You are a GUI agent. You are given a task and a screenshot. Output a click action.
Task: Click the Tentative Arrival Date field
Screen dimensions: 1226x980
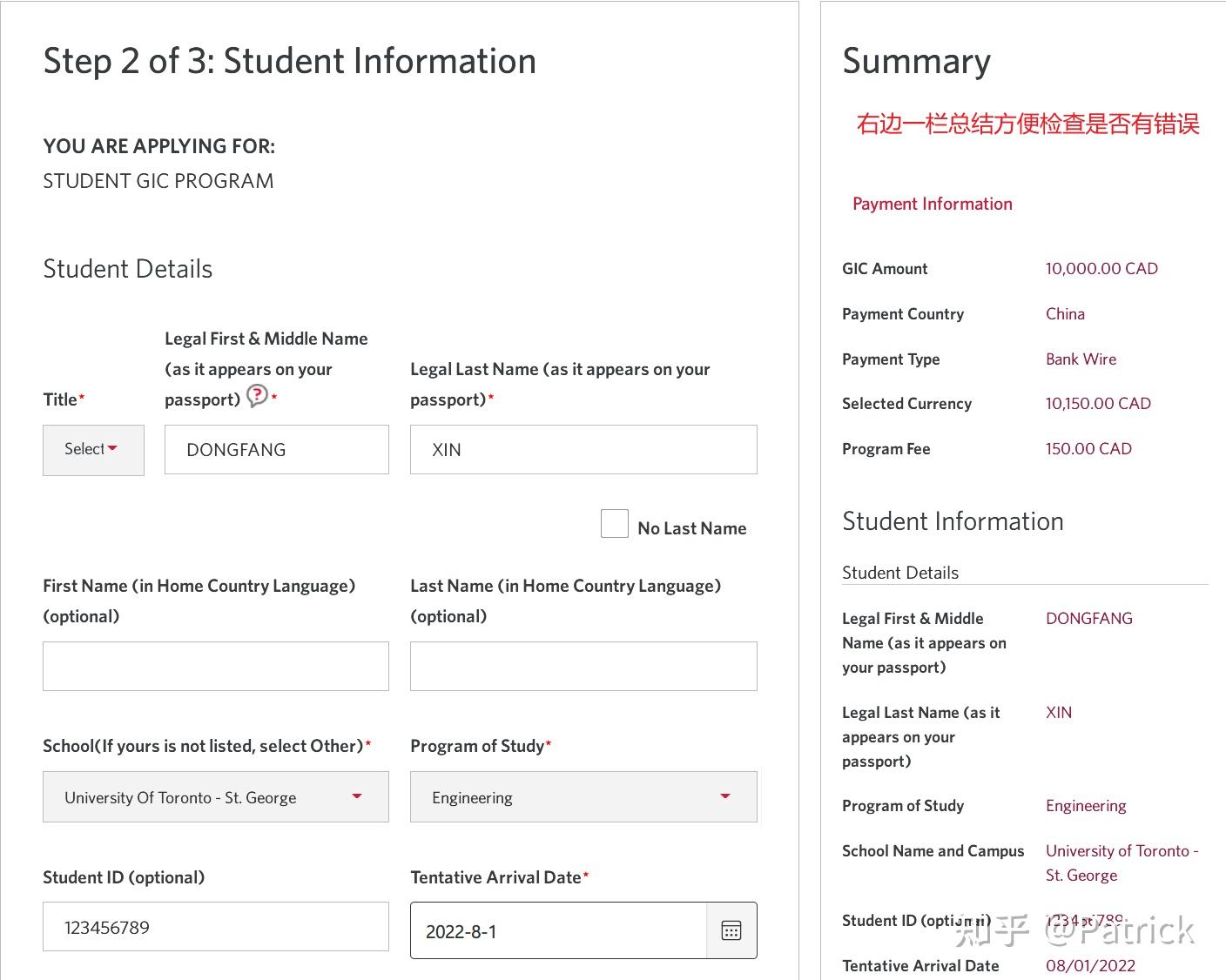(557, 931)
